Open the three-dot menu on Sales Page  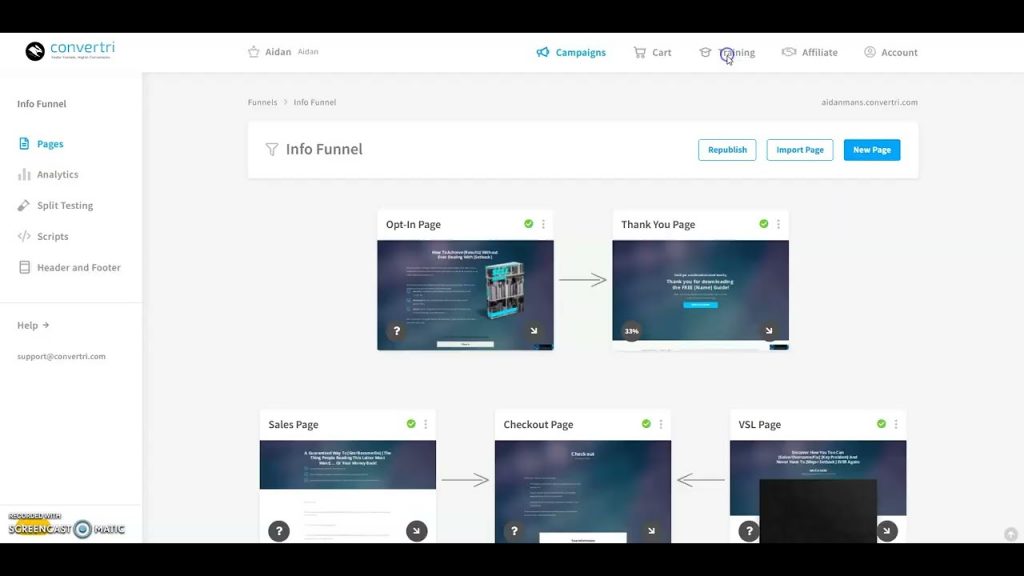(x=425, y=424)
